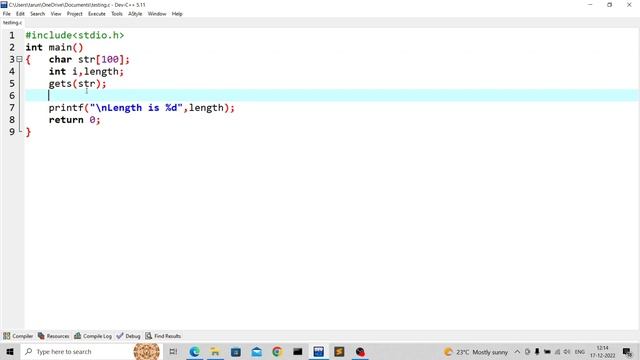Viewport: 640px width, 360px height.
Task: Collapse the main function fold marker
Action: pyautogui.click(x=19, y=59)
